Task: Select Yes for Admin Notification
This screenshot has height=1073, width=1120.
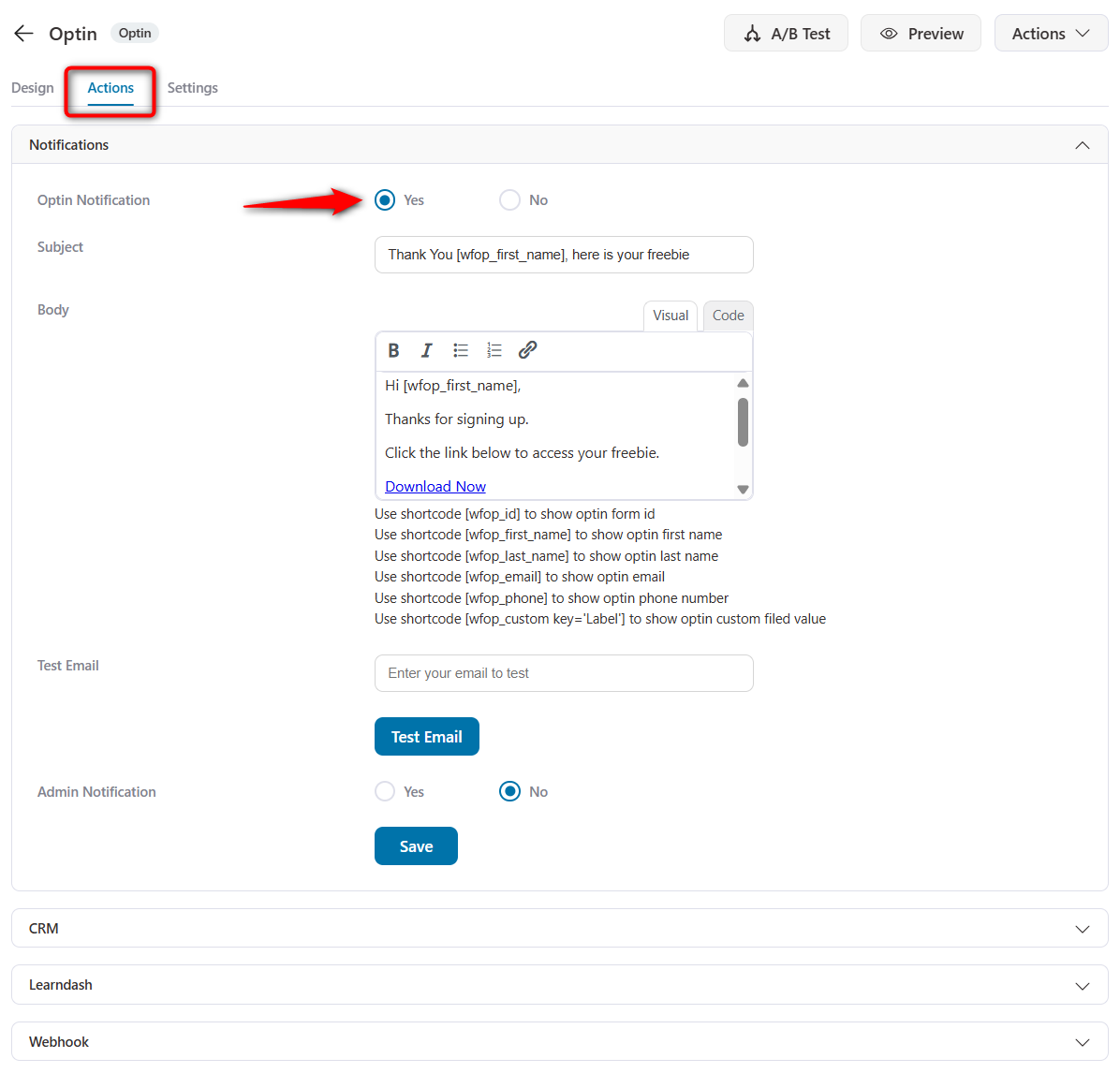Action: [x=385, y=791]
